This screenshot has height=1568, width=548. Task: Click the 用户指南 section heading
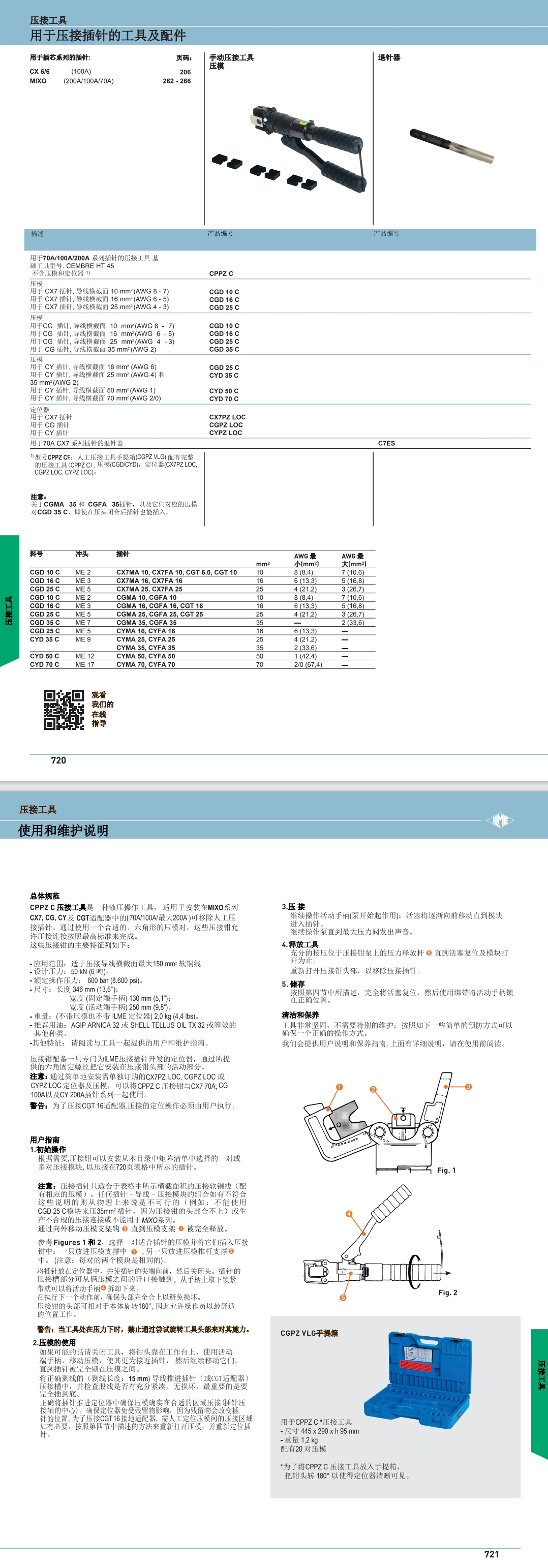[x=44, y=1140]
